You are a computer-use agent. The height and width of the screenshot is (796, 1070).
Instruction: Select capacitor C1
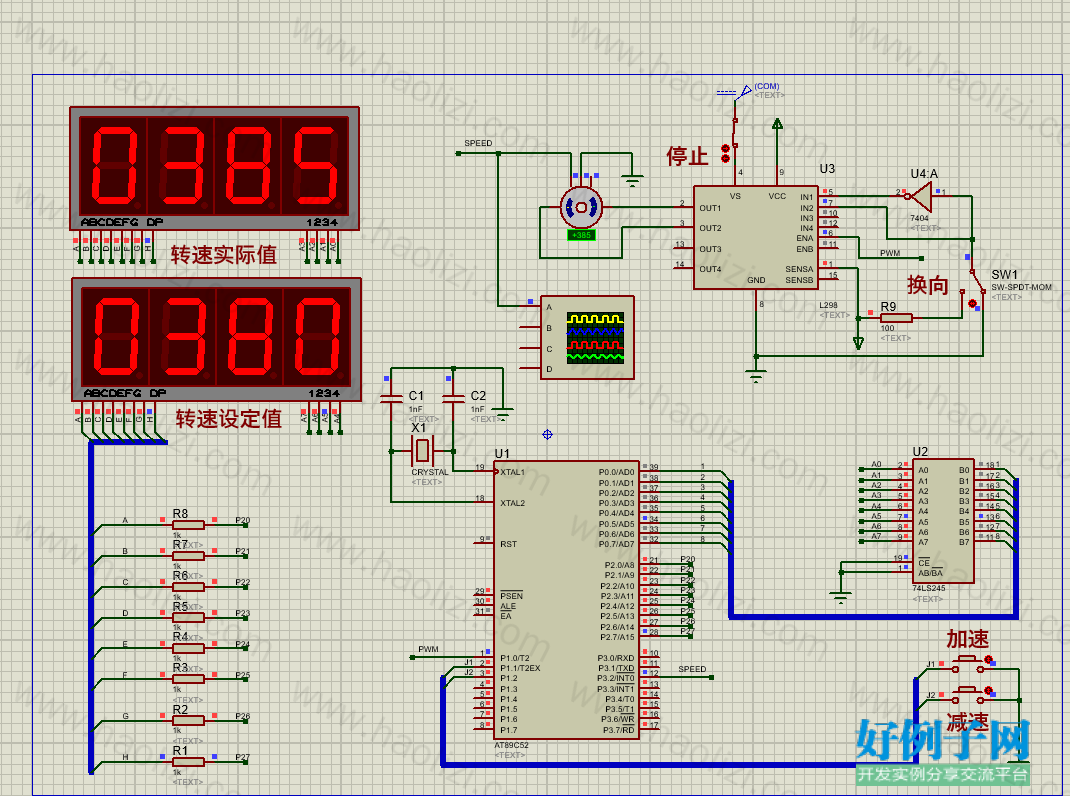(391, 399)
